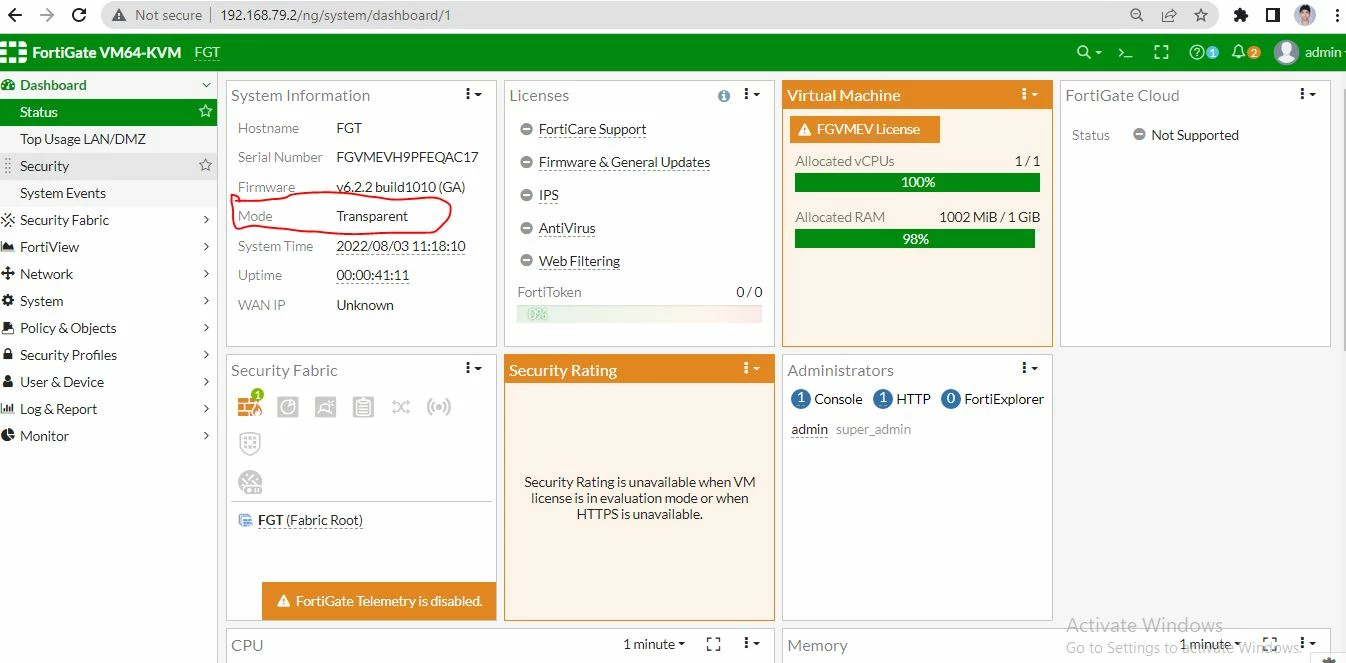Expand Monitor menu
Viewport: 1346px width, 663px height.
(x=108, y=436)
